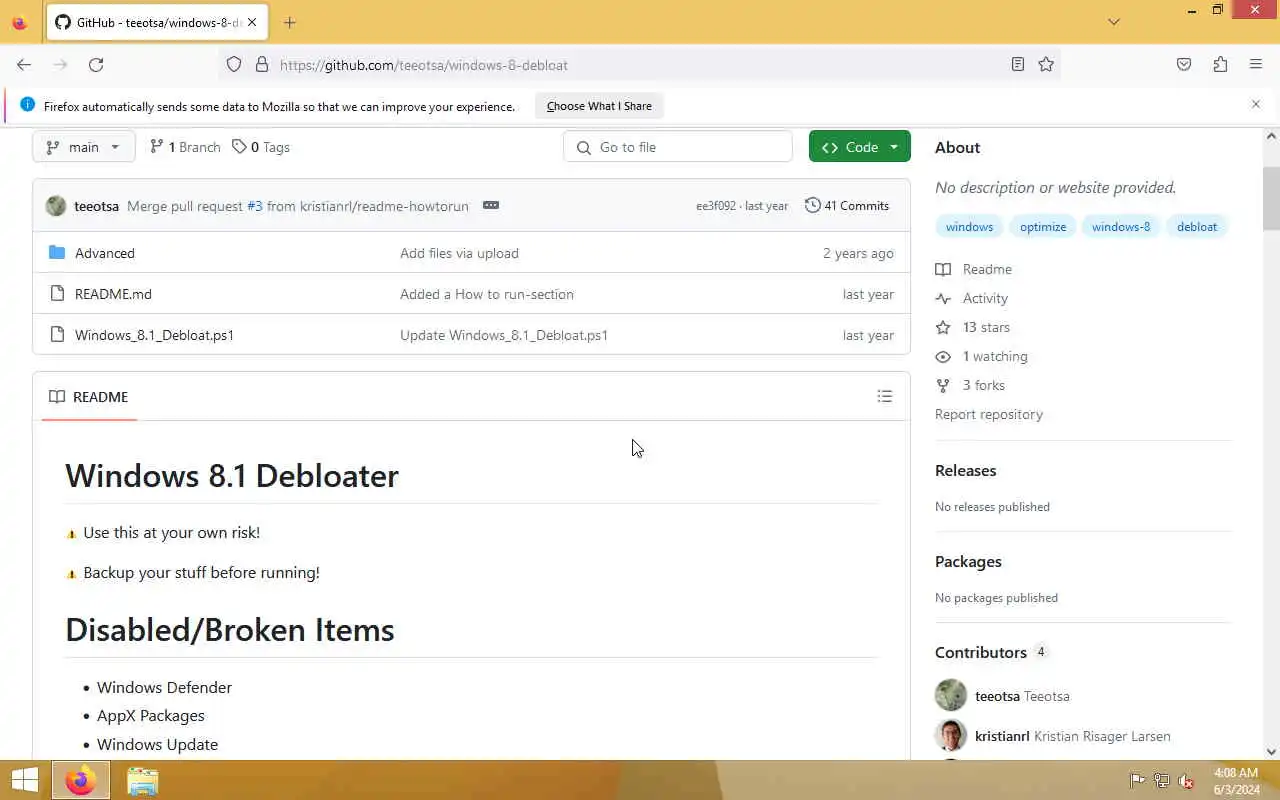Open a new browser tab

289,22
